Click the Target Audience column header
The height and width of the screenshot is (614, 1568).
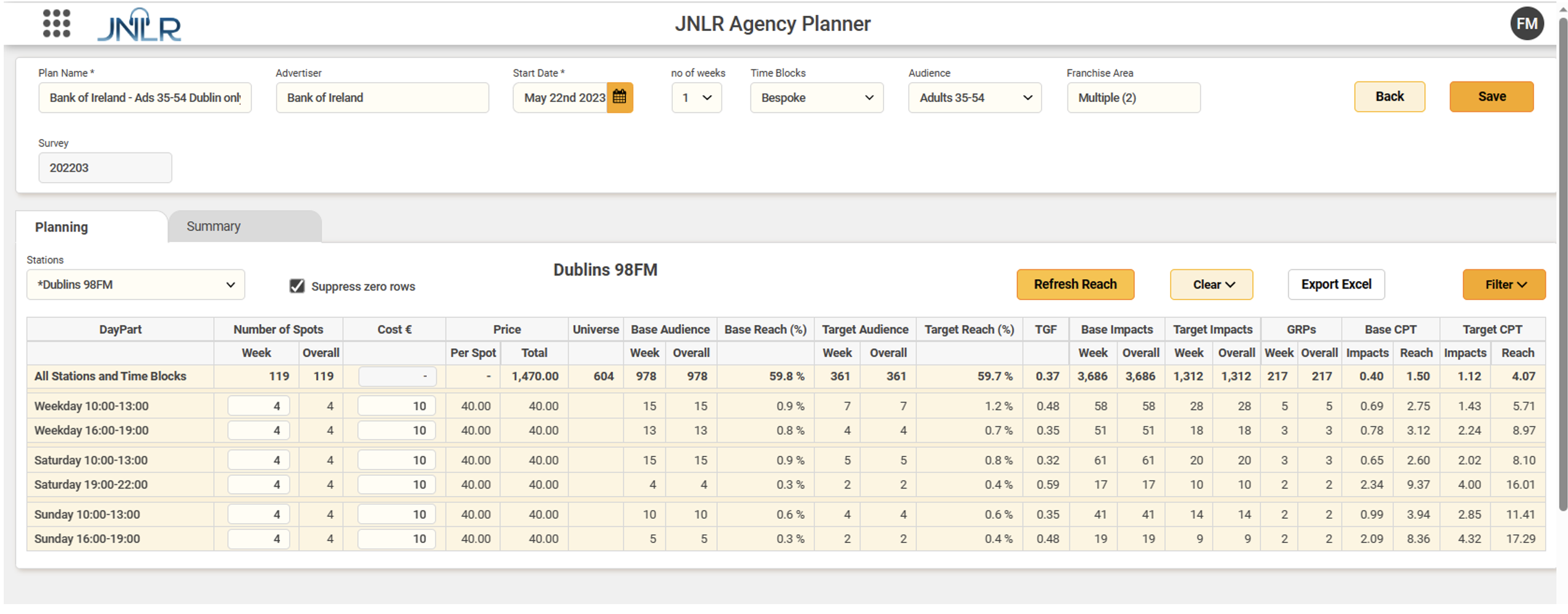pos(865,329)
